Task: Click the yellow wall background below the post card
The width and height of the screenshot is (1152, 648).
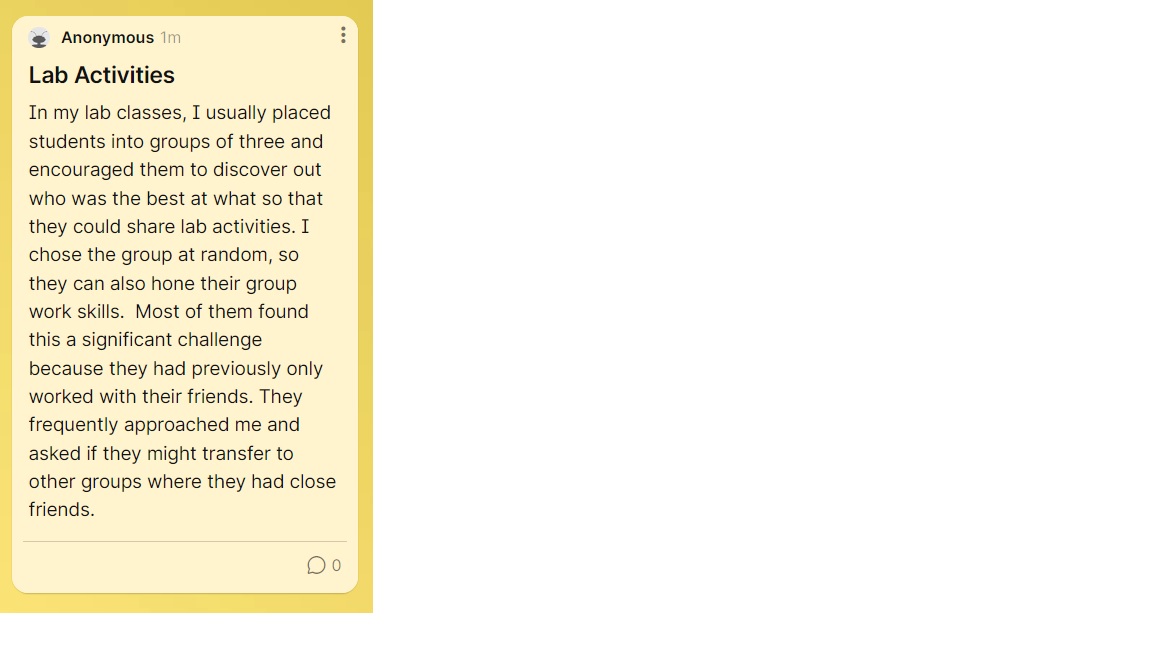Action: tap(187, 603)
